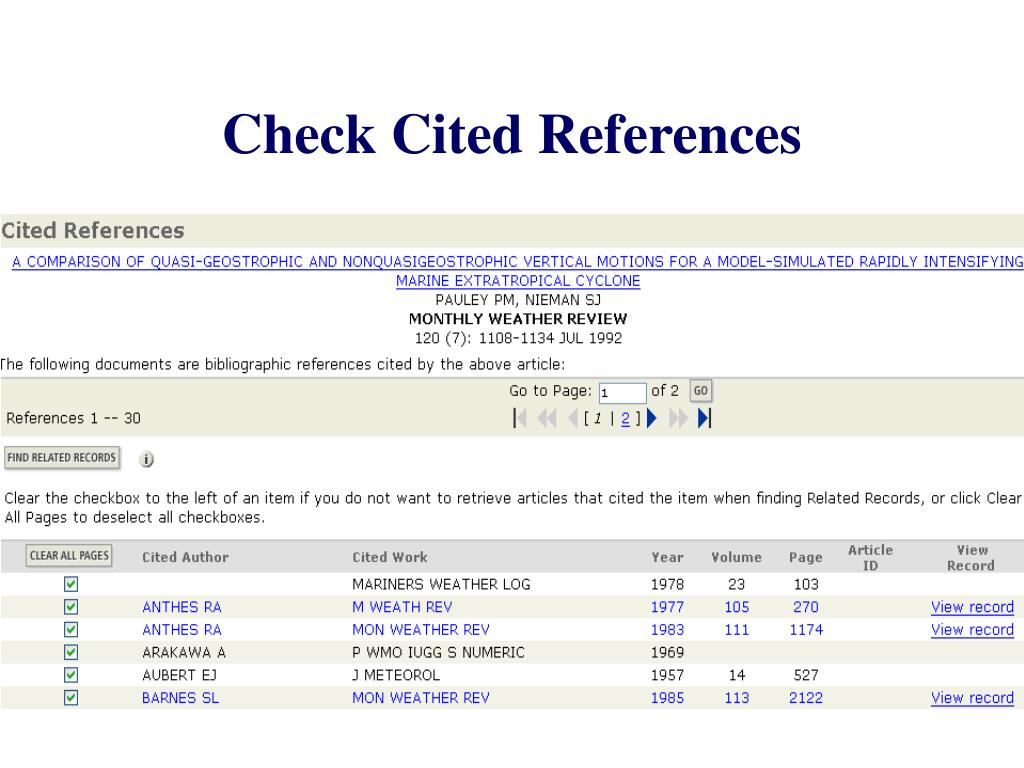View record for Anthes RA 1977
This screenshot has width=1024, height=768.
point(972,607)
